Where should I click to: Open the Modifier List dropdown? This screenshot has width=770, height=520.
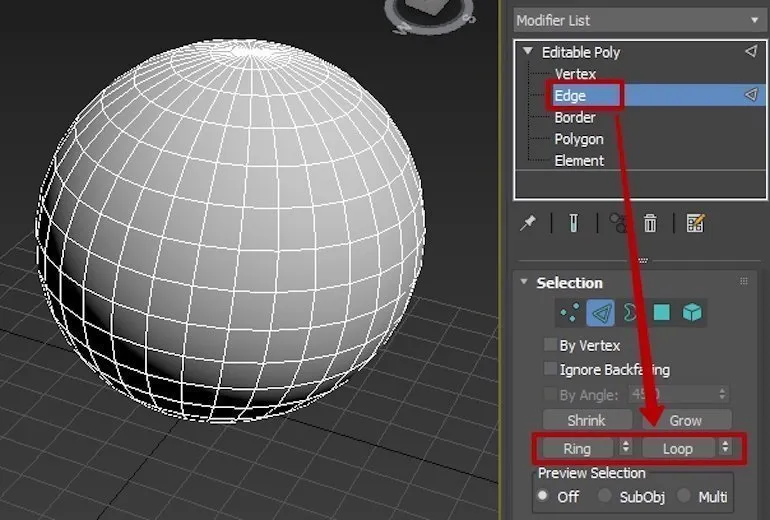tap(637, 20)
